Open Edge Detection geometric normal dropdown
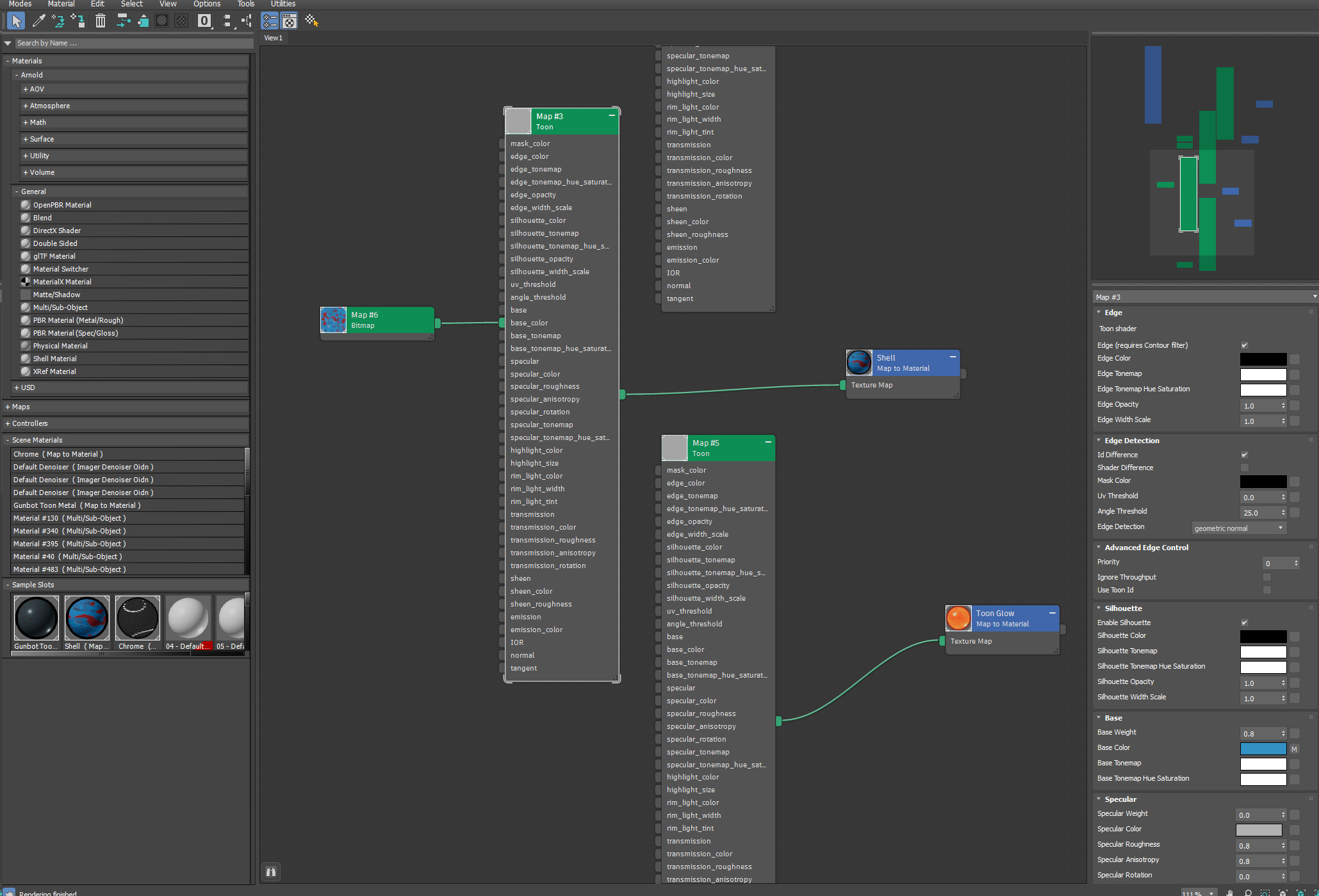This screenshot has height=896, width=1319. [x=1238, y=528]
